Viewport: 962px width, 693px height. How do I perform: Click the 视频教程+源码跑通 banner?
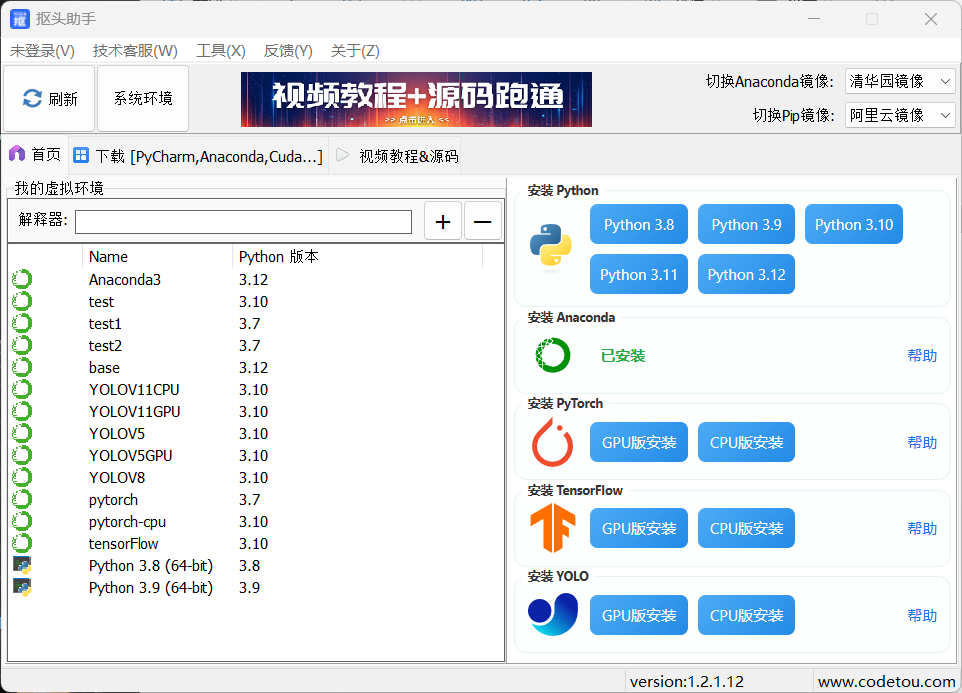(x=417, y=99)
